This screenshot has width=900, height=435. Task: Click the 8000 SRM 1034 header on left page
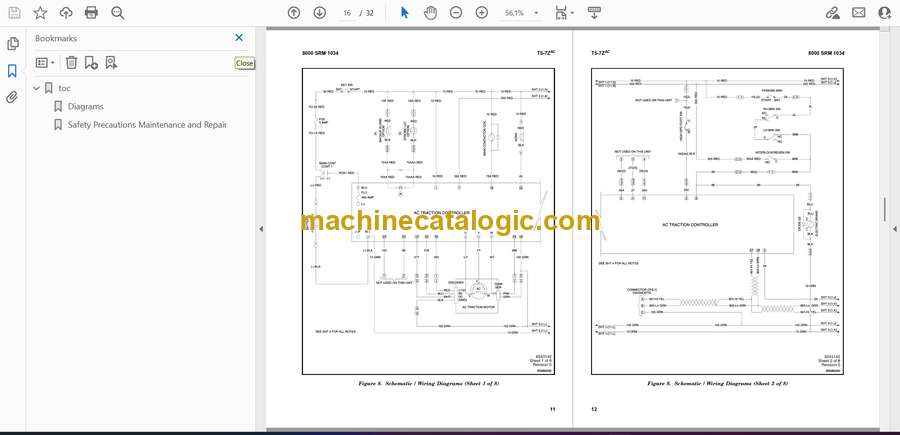tap(320, 53)
